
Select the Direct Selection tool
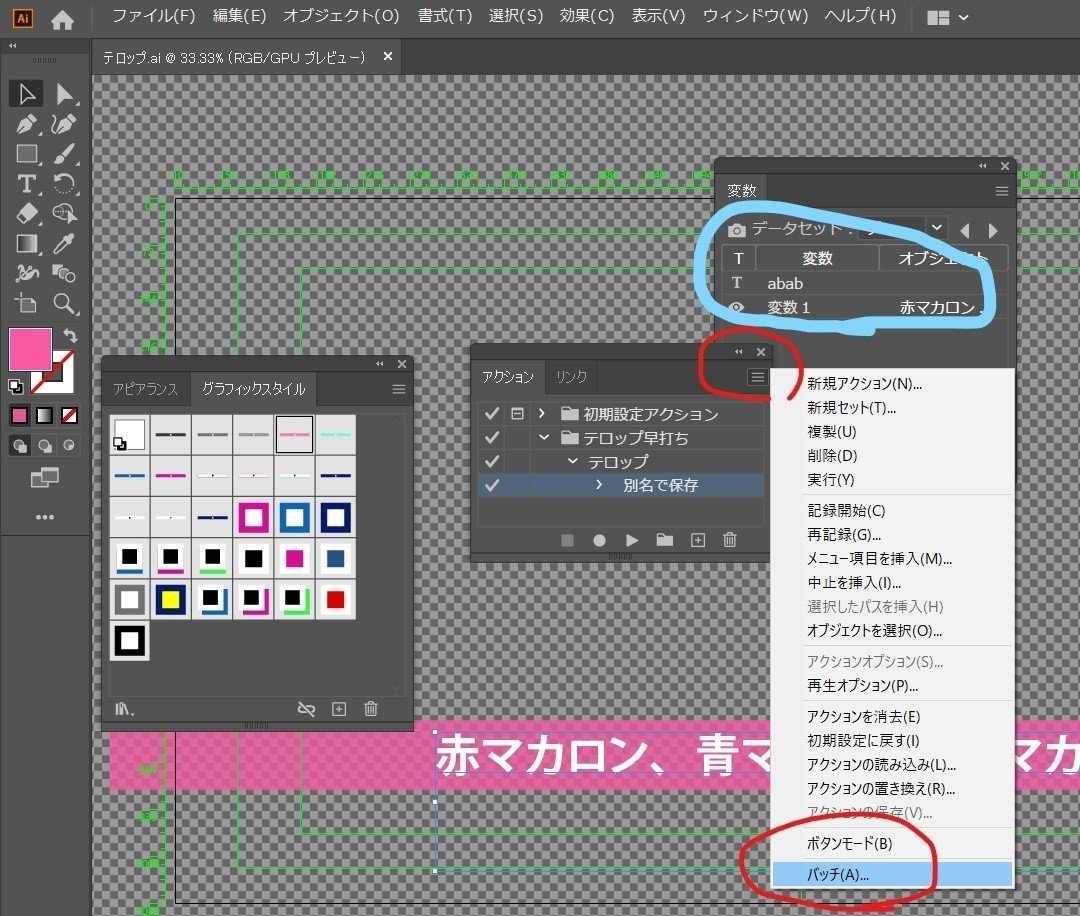click(65, 94)
